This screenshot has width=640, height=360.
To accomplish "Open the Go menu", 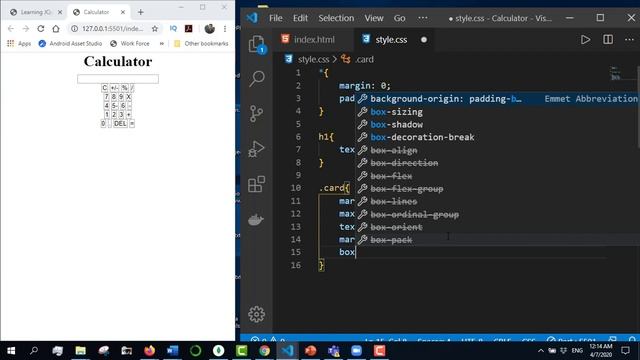I will pyautogui.click(x=400, y=18).
